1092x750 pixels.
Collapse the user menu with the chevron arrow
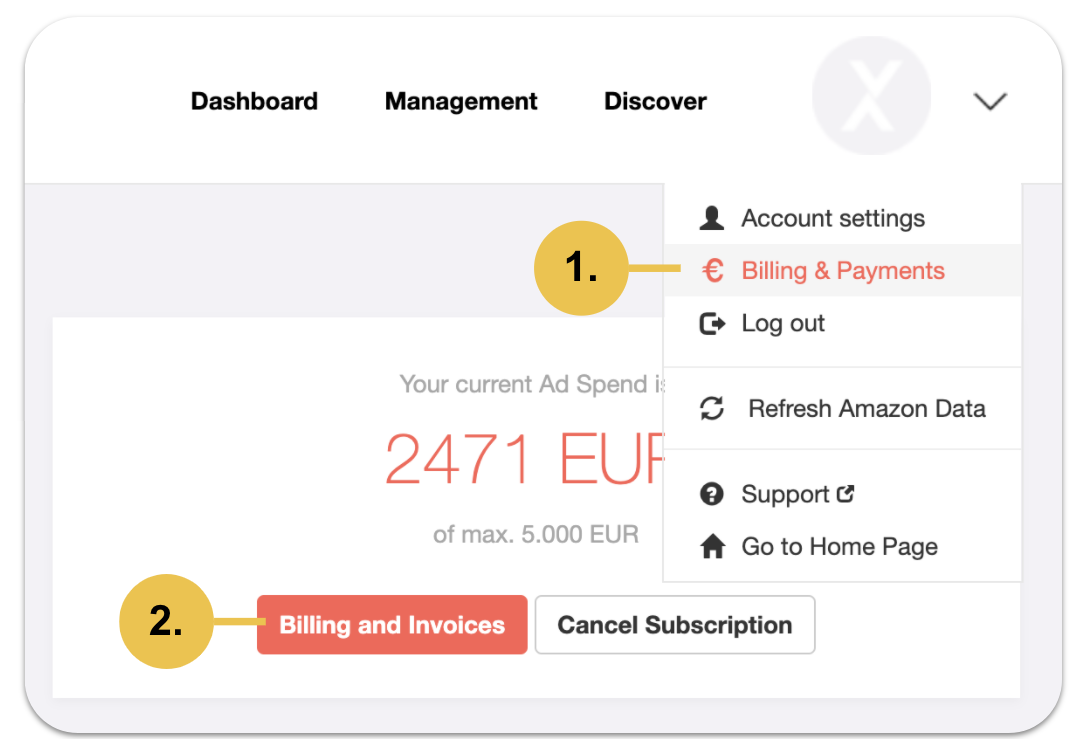click(x=990, y=102)
